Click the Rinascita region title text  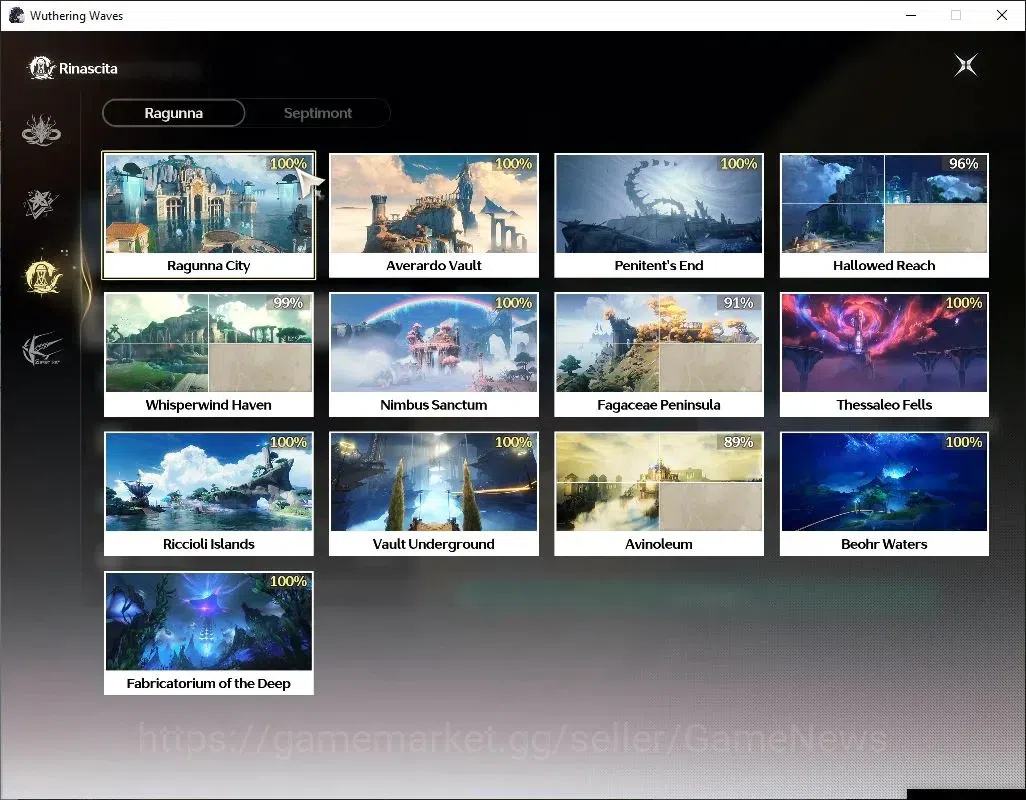point(88,69)
